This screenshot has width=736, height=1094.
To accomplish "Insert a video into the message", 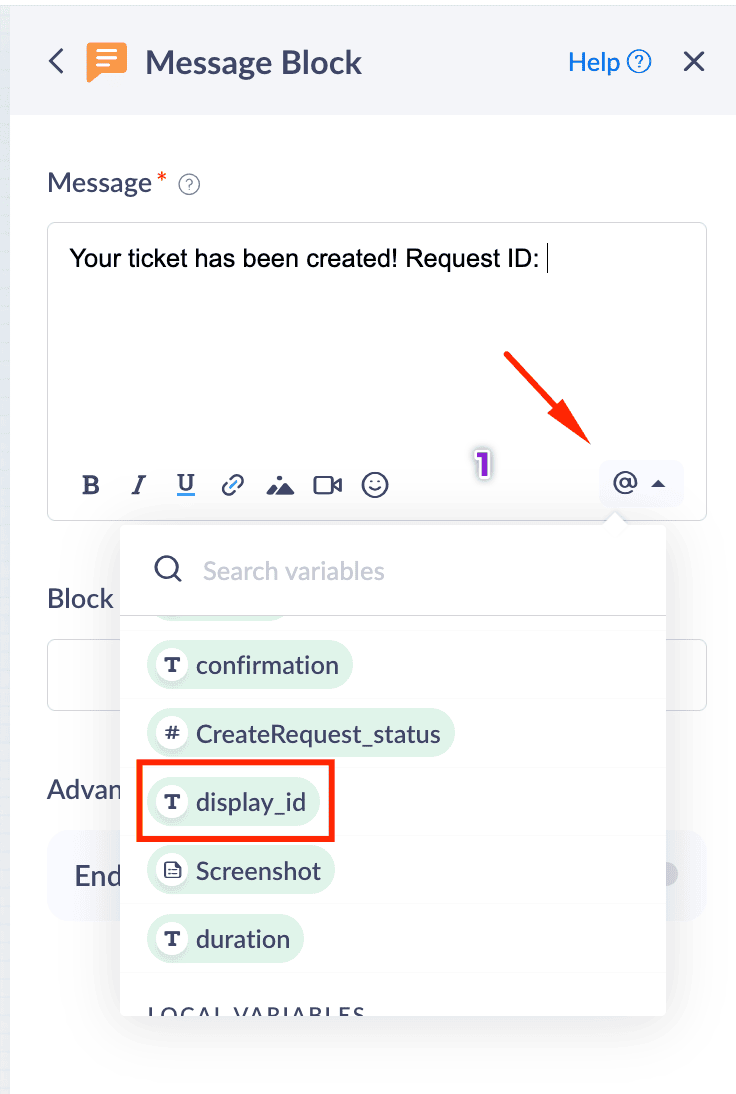I will coord(327,485).
